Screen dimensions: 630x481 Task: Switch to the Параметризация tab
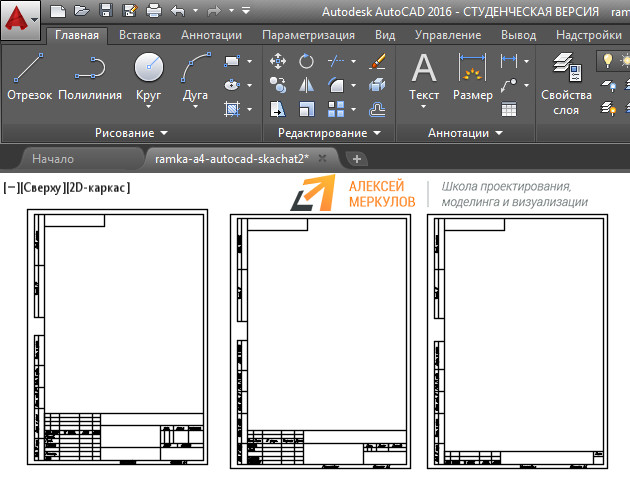click(x=309, y=35)
